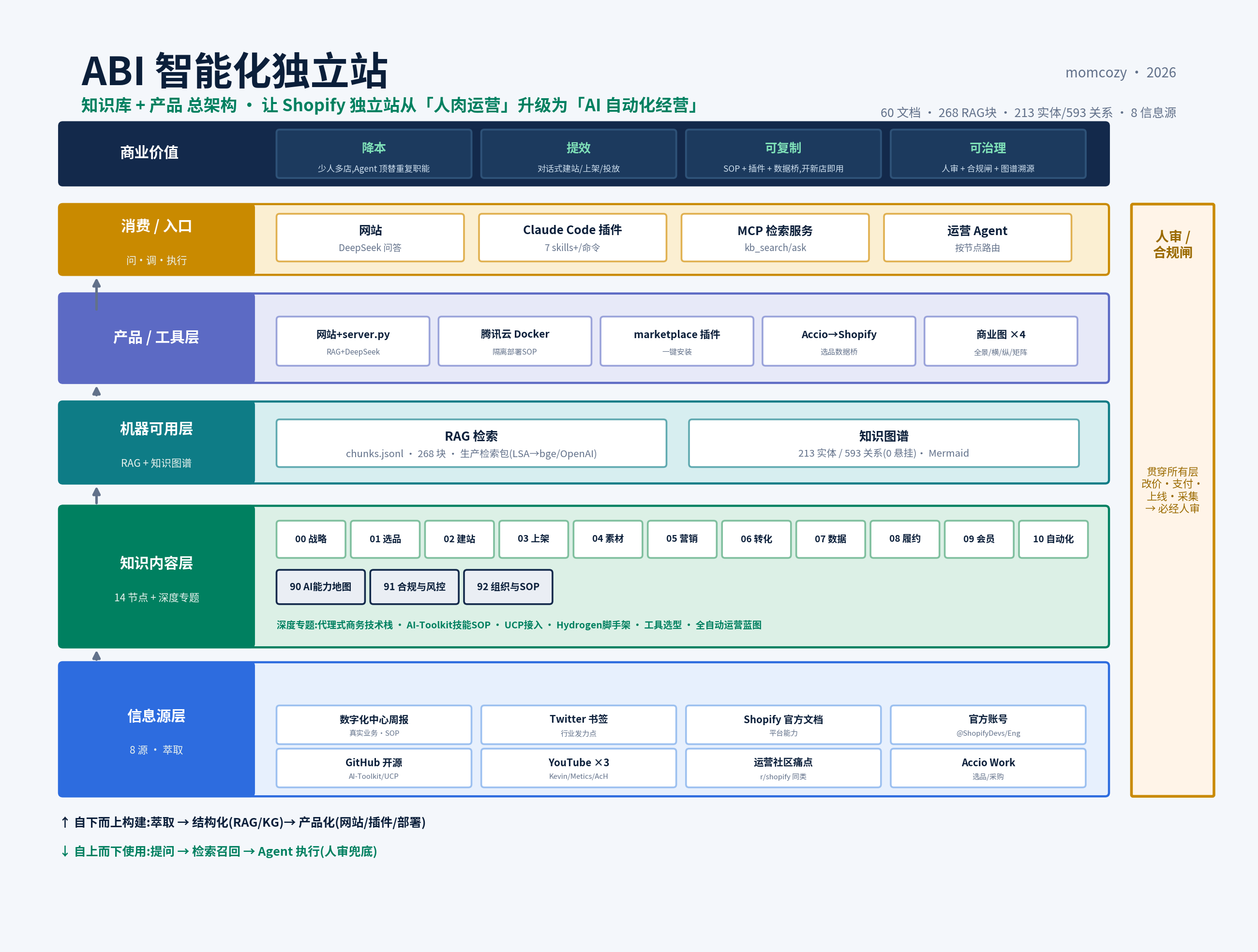Open the Claude Code 插件 box
Screen dimensions: 1258x952
click(x=572, y=238)
